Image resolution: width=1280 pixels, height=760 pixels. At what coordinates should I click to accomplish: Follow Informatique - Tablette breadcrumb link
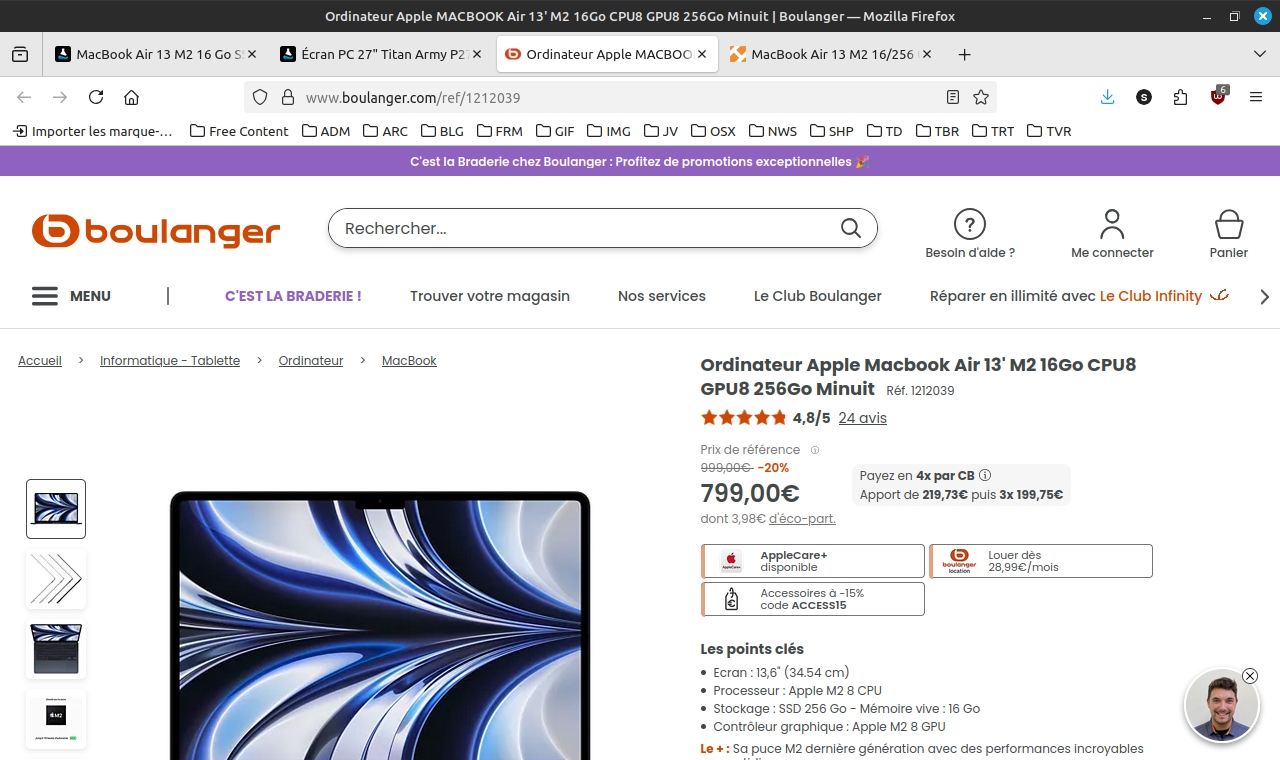(x=170, y=361)
